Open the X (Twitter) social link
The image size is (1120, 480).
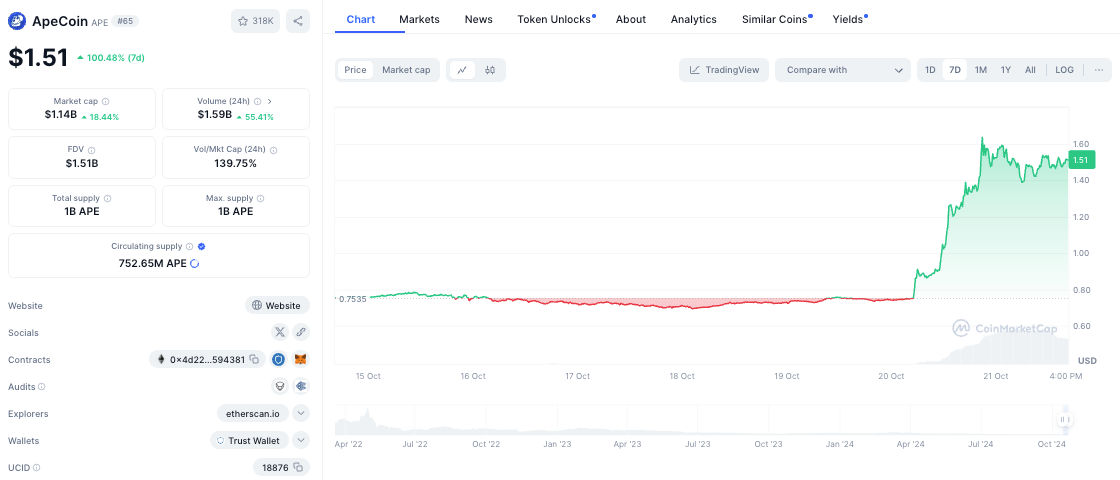coord(280,332)
